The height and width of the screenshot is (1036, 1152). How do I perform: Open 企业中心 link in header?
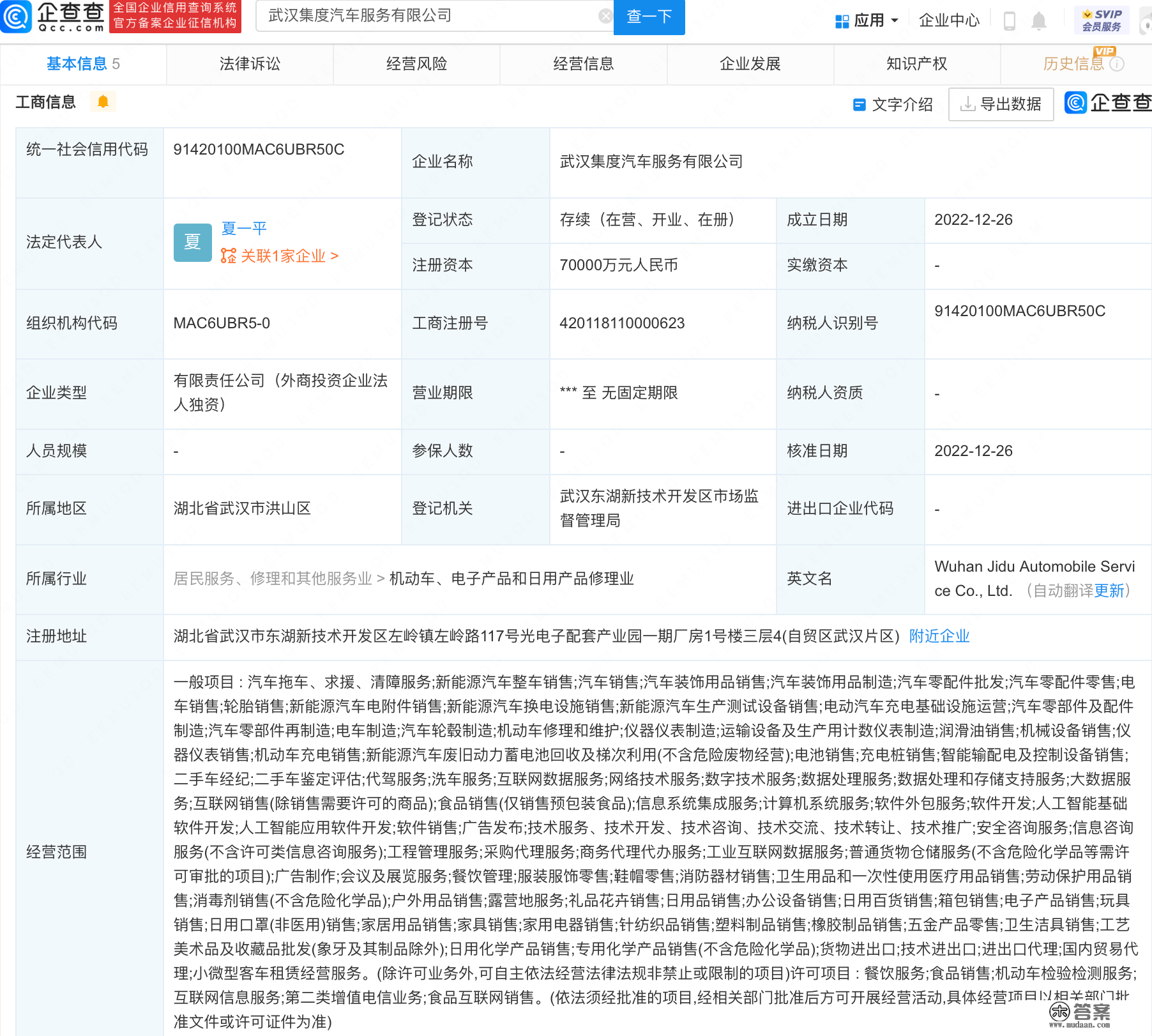(x=949, y=21)
